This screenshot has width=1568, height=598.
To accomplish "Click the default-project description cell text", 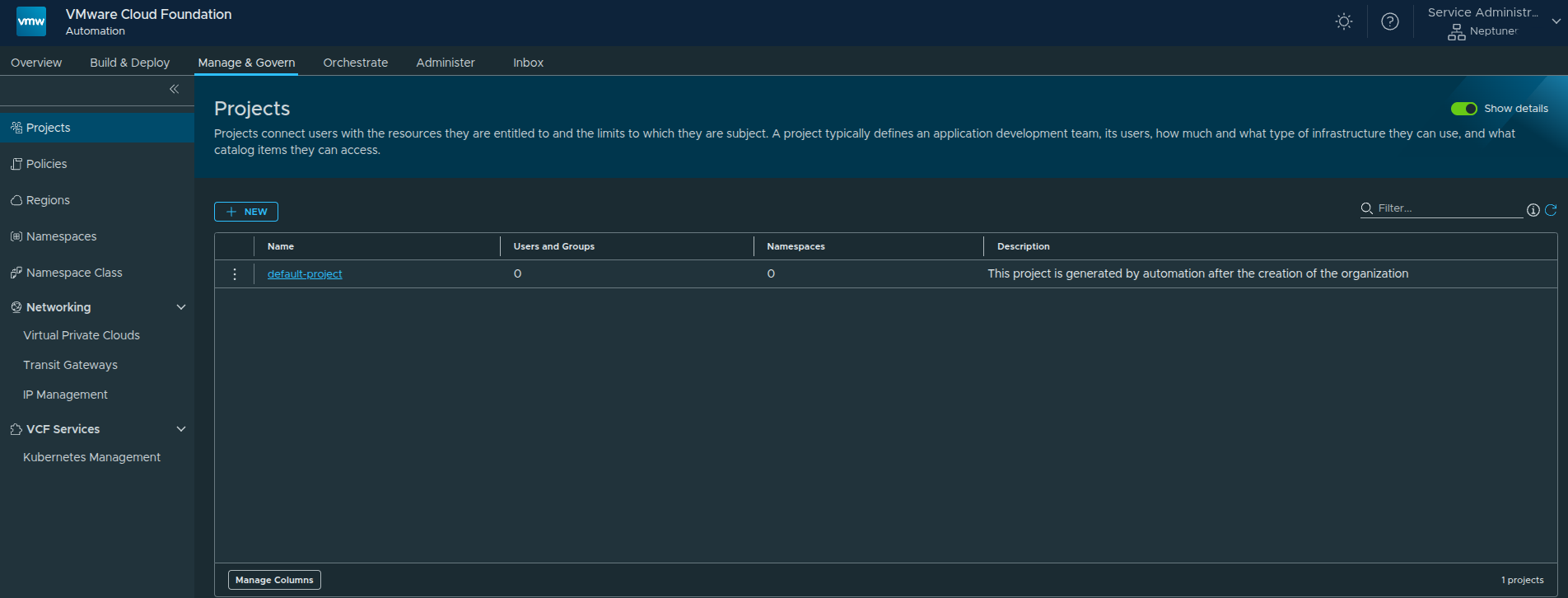I will pyautogui.click(x=1198, y=273).
